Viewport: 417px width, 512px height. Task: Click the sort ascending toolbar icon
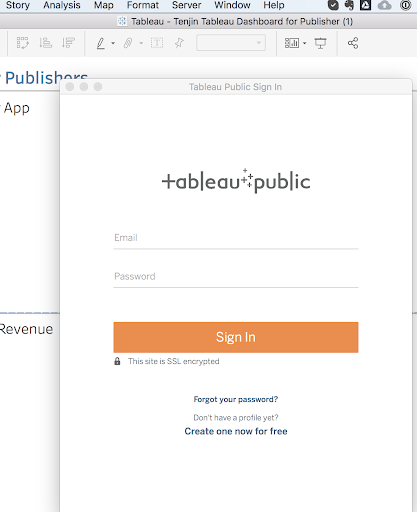[x=46, y=43]
